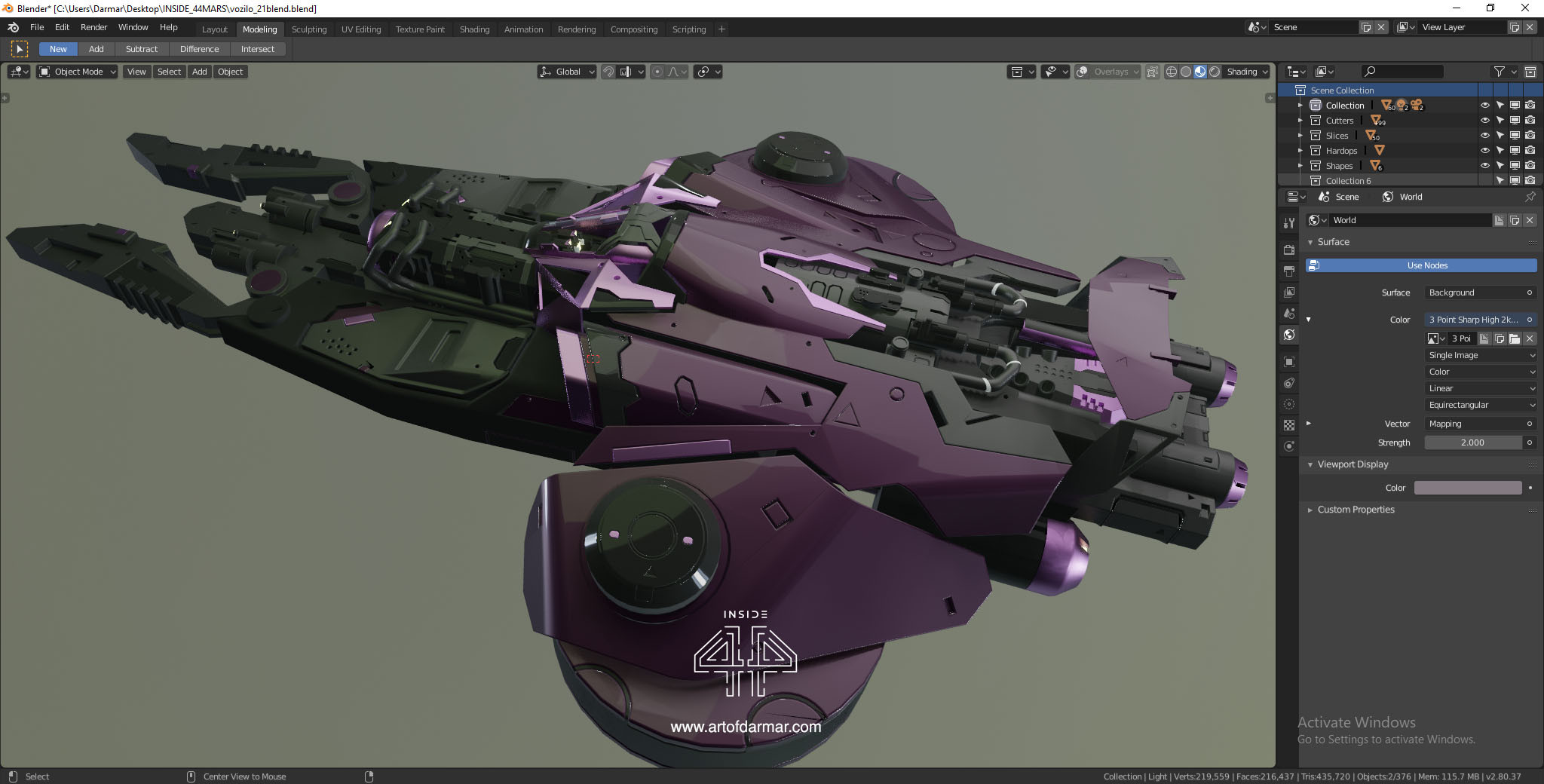Click the Intersect selection mode button
Image resolution: width=1544 pixels, height=784 pixels.
pyautogui.click(x=258, y=49)
